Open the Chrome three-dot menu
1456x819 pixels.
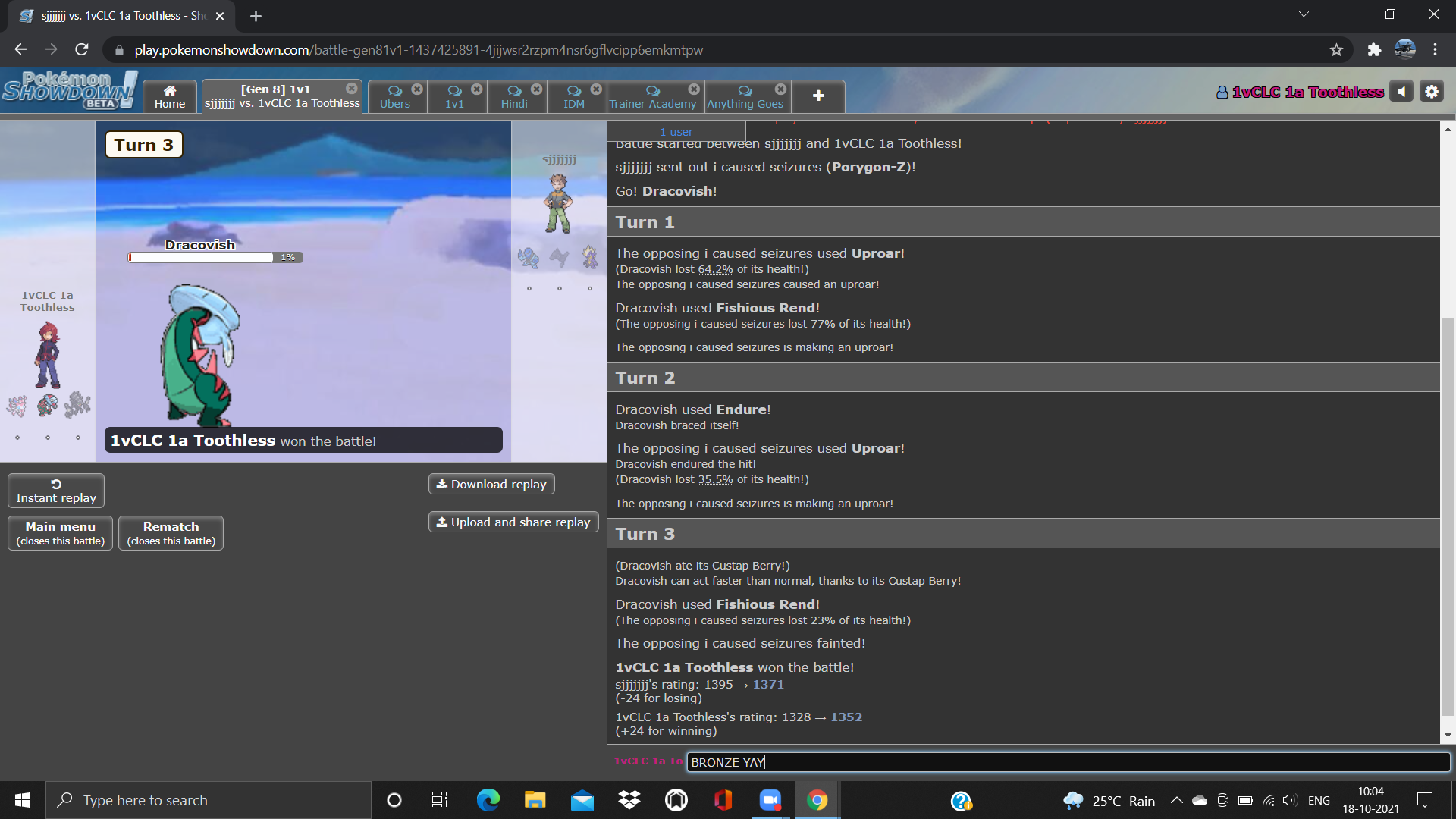pos(1435,50)
